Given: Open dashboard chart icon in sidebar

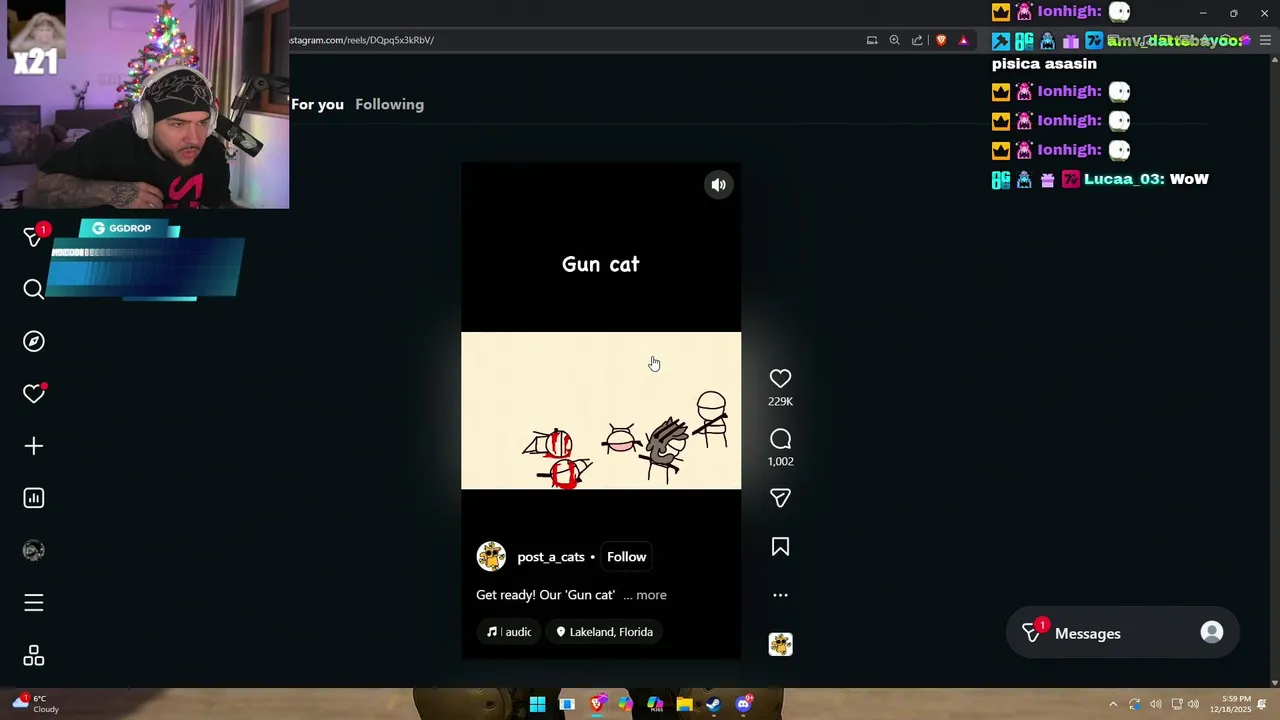Looking at the screenshot, I should coord(34,498).
